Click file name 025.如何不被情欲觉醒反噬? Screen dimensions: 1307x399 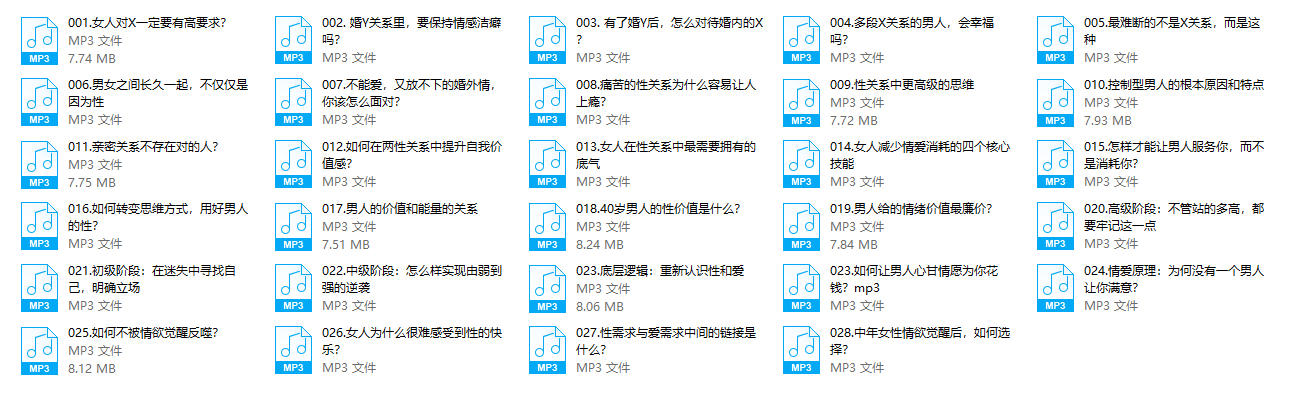143,333
